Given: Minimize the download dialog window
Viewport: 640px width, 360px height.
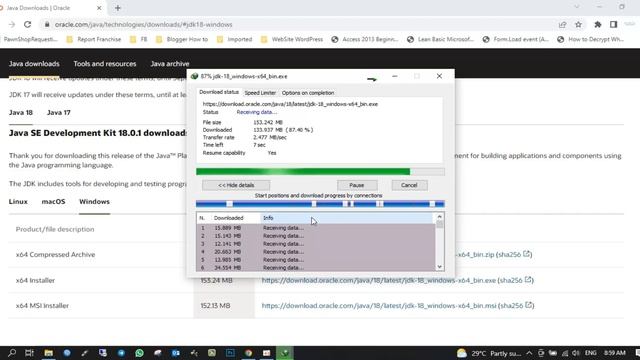Looking at the screenshot, I should click(x=395, y=76).
